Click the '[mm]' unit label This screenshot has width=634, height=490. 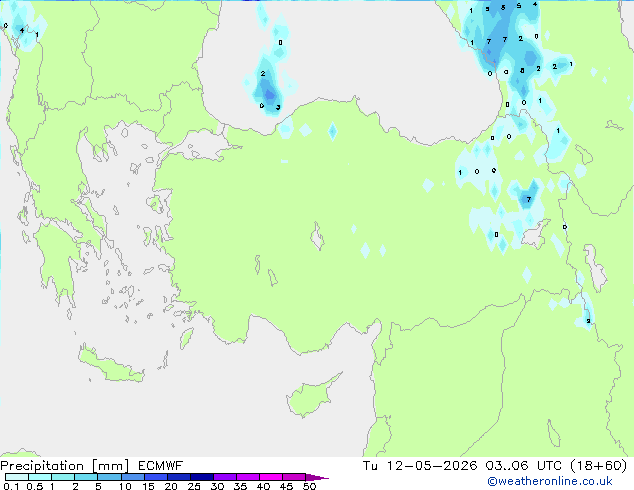[110, 466]
